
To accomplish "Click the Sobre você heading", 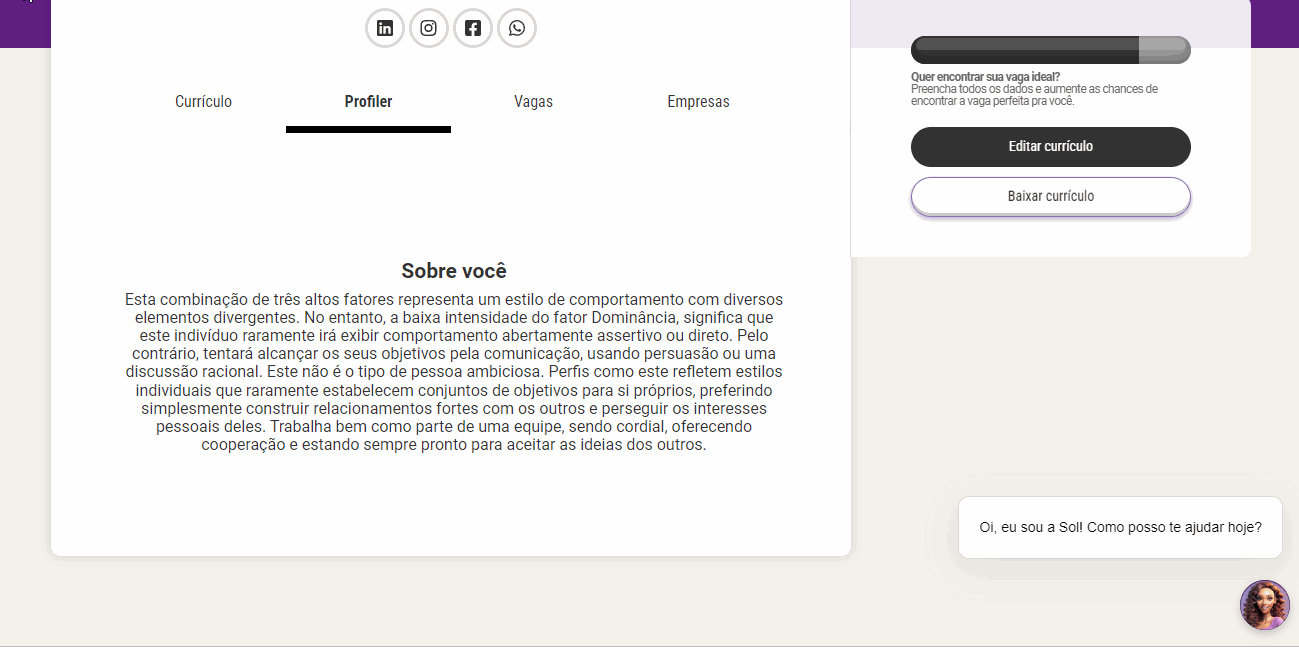I will pyautogui.click(x=454, y=271).
